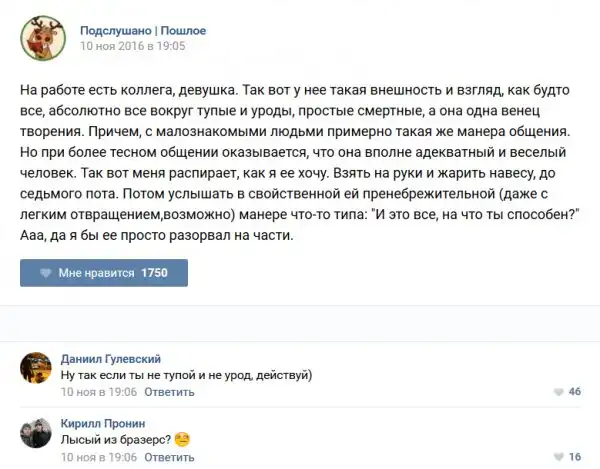Open Кирилл Пронин's avatar picture
600x469 pixels.
[36, 433]
